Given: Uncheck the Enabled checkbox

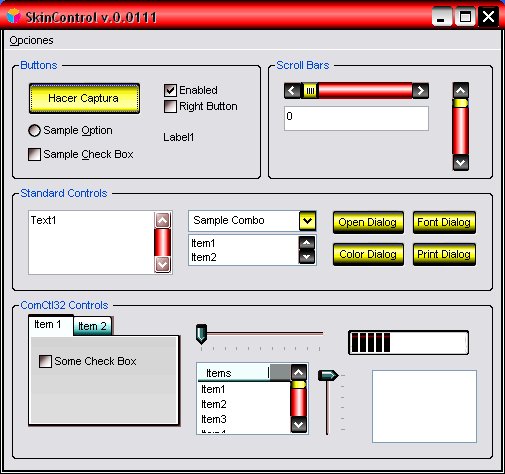Looking at the screenshot, I should click(x=170, y=90).
